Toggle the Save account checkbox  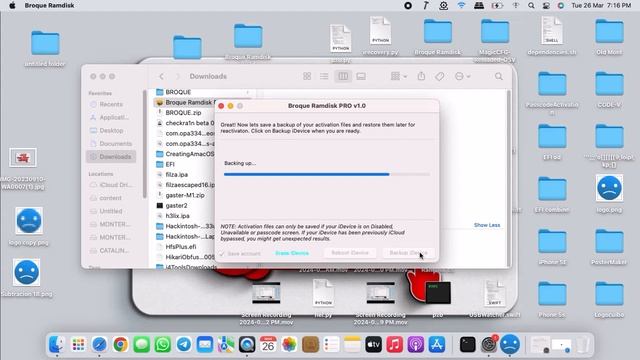[x=222, y=253]
